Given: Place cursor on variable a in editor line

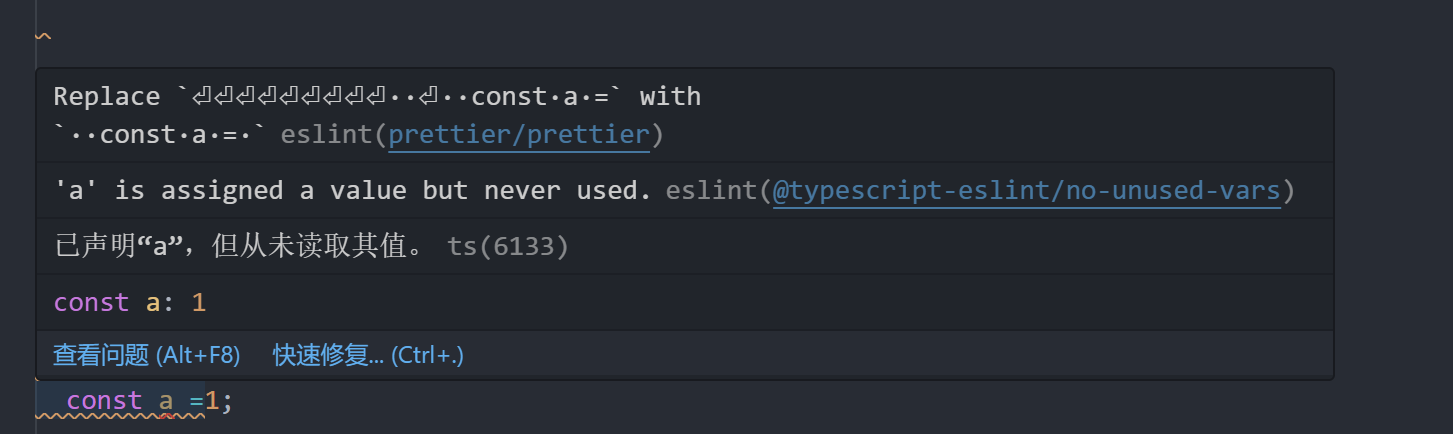Looking at the screenshot, I should (167, 402).
